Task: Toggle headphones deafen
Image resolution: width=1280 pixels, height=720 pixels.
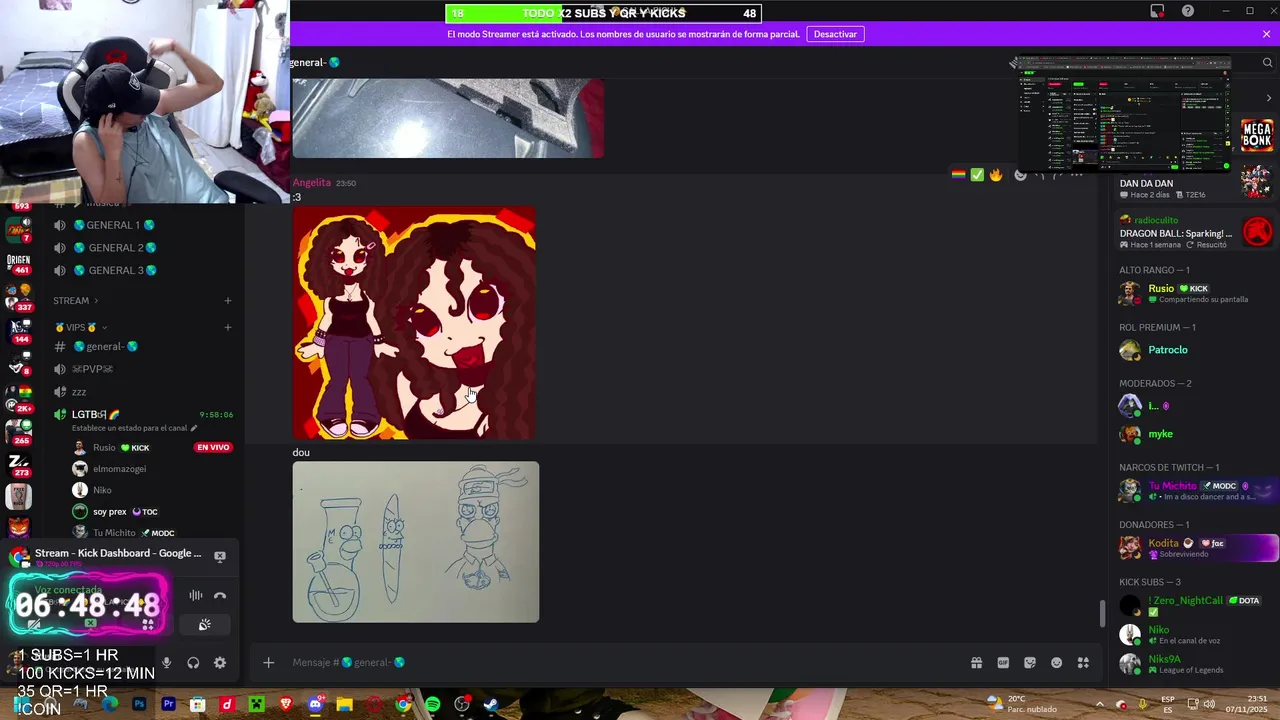Action: [x=193, y=662]
